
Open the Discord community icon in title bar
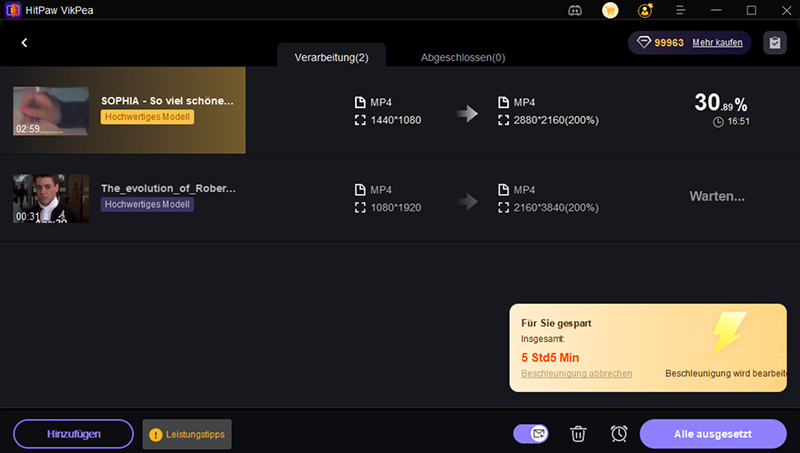point(575,10)
